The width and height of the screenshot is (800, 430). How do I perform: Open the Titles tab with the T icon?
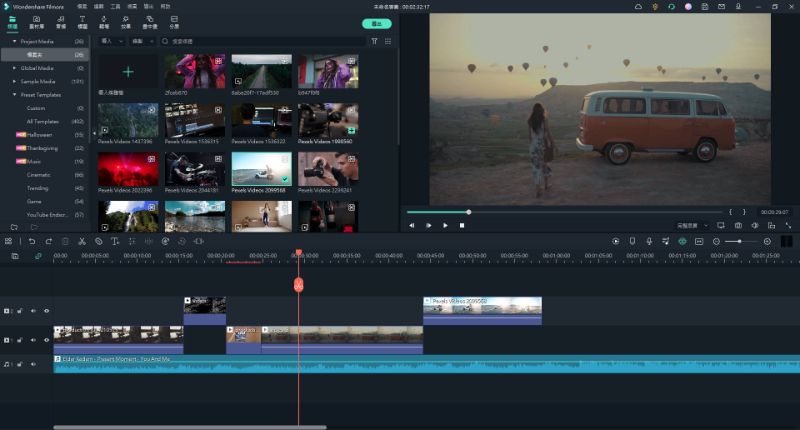click(x=82, y=22)
